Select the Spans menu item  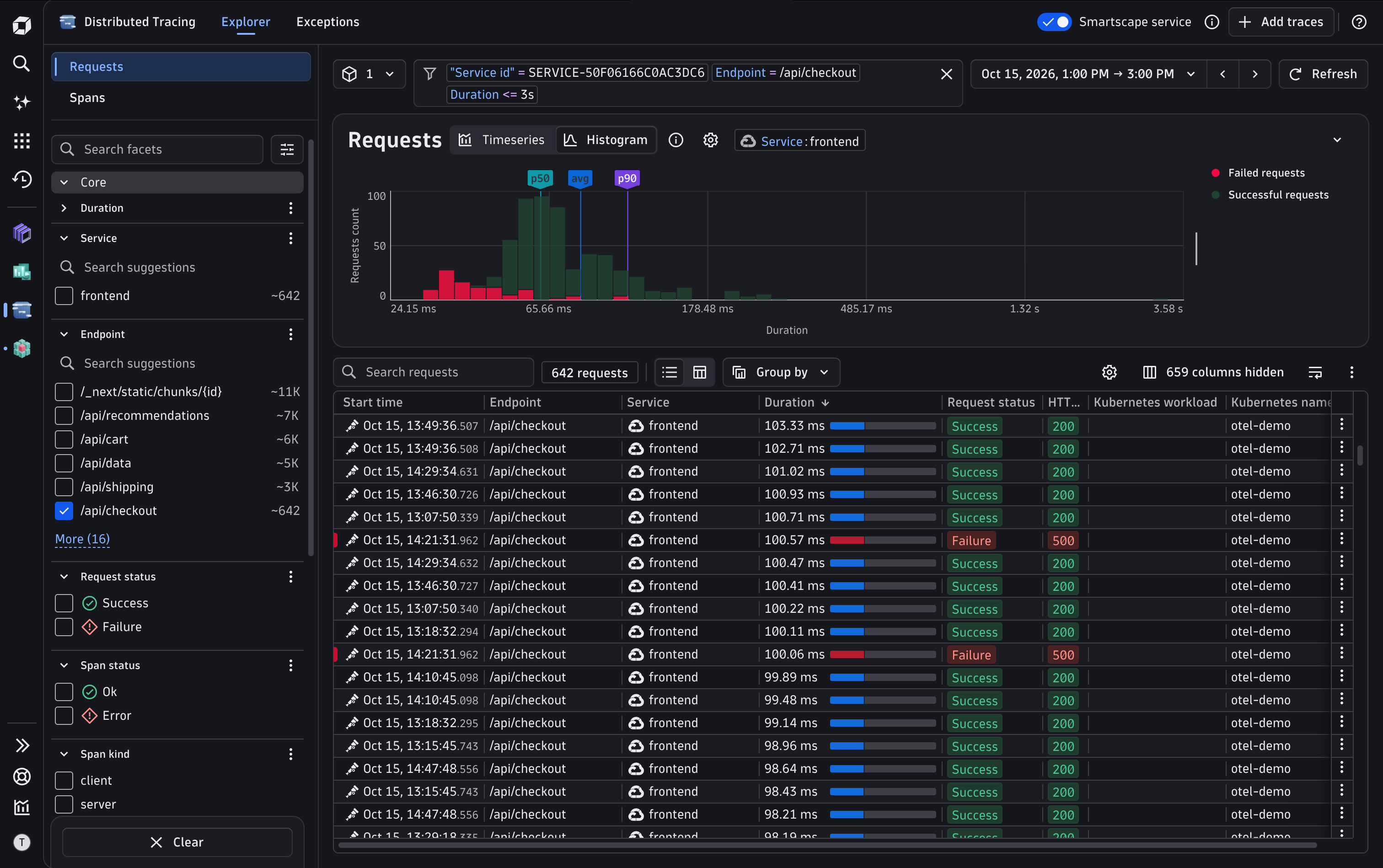point(181,97)
